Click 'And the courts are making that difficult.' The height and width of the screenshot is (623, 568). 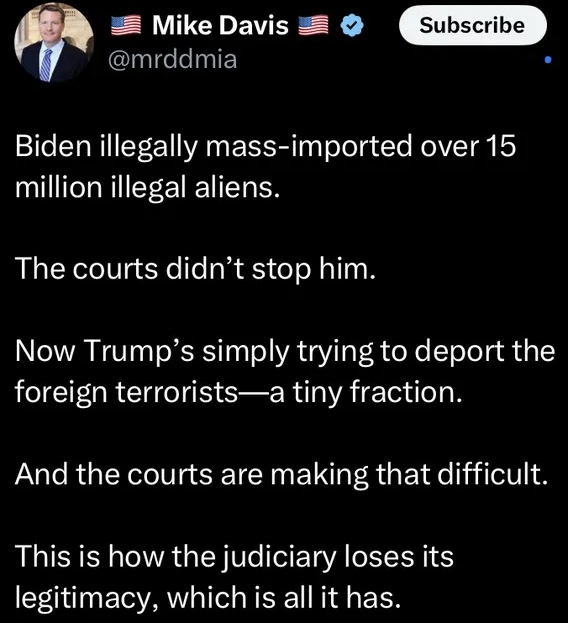click(x=281, y=474)
